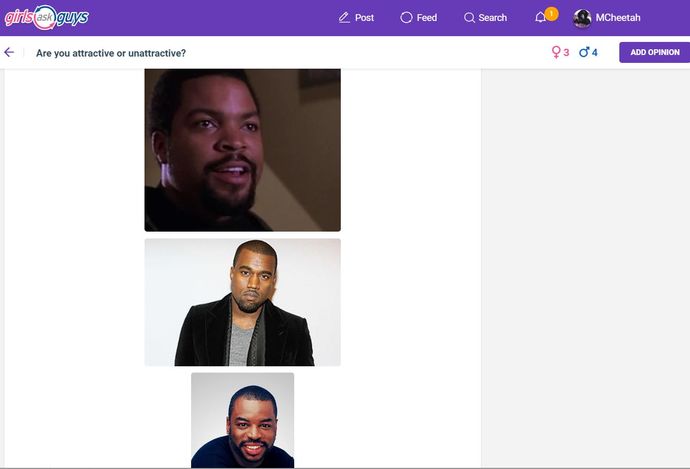Open the image of smiling bearded man

(242, 420)
